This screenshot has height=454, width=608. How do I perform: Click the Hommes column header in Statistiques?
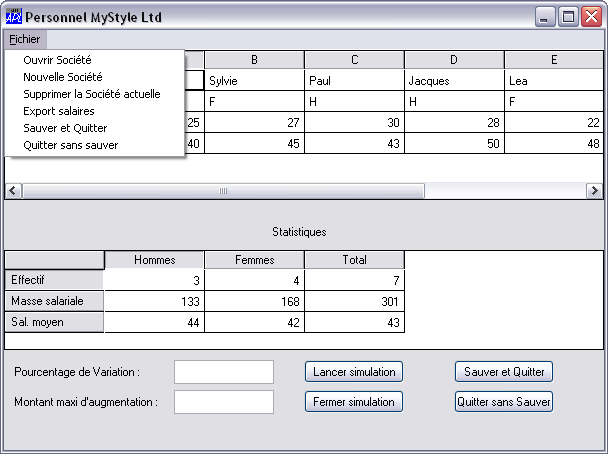tap(154, 260)
